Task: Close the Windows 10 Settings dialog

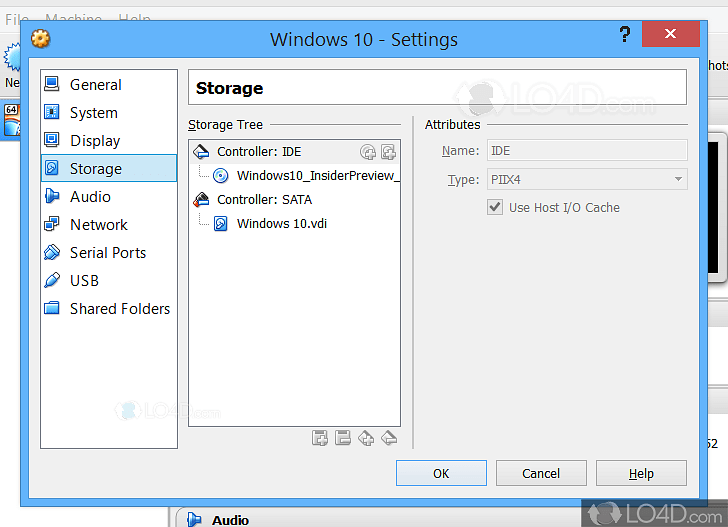Action: point(670,33)
